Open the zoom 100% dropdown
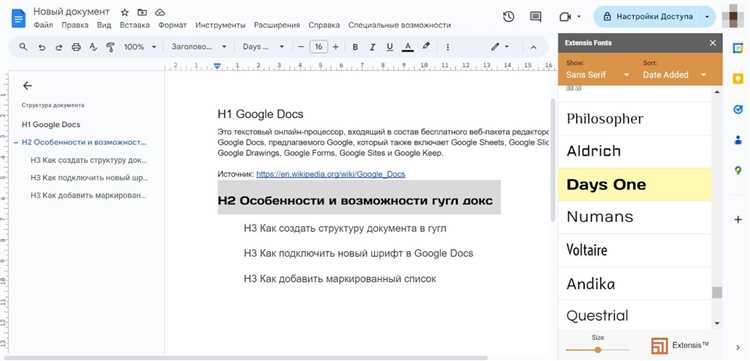This screenshot has height=361, width=750. tap(140, 47)
